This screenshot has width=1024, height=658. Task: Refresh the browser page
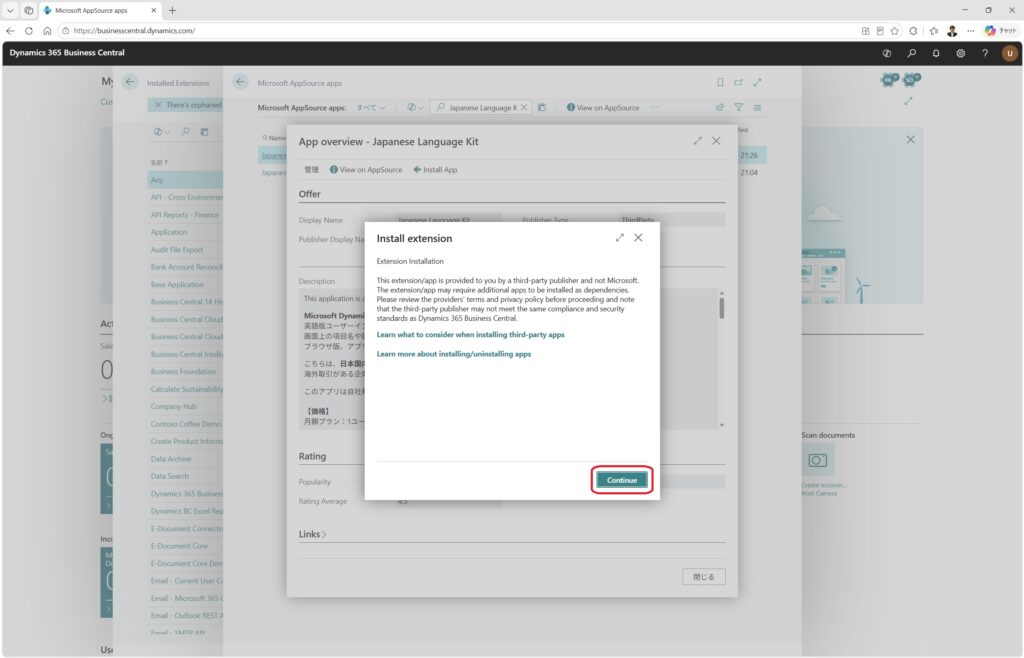click(x=29, y=31)
